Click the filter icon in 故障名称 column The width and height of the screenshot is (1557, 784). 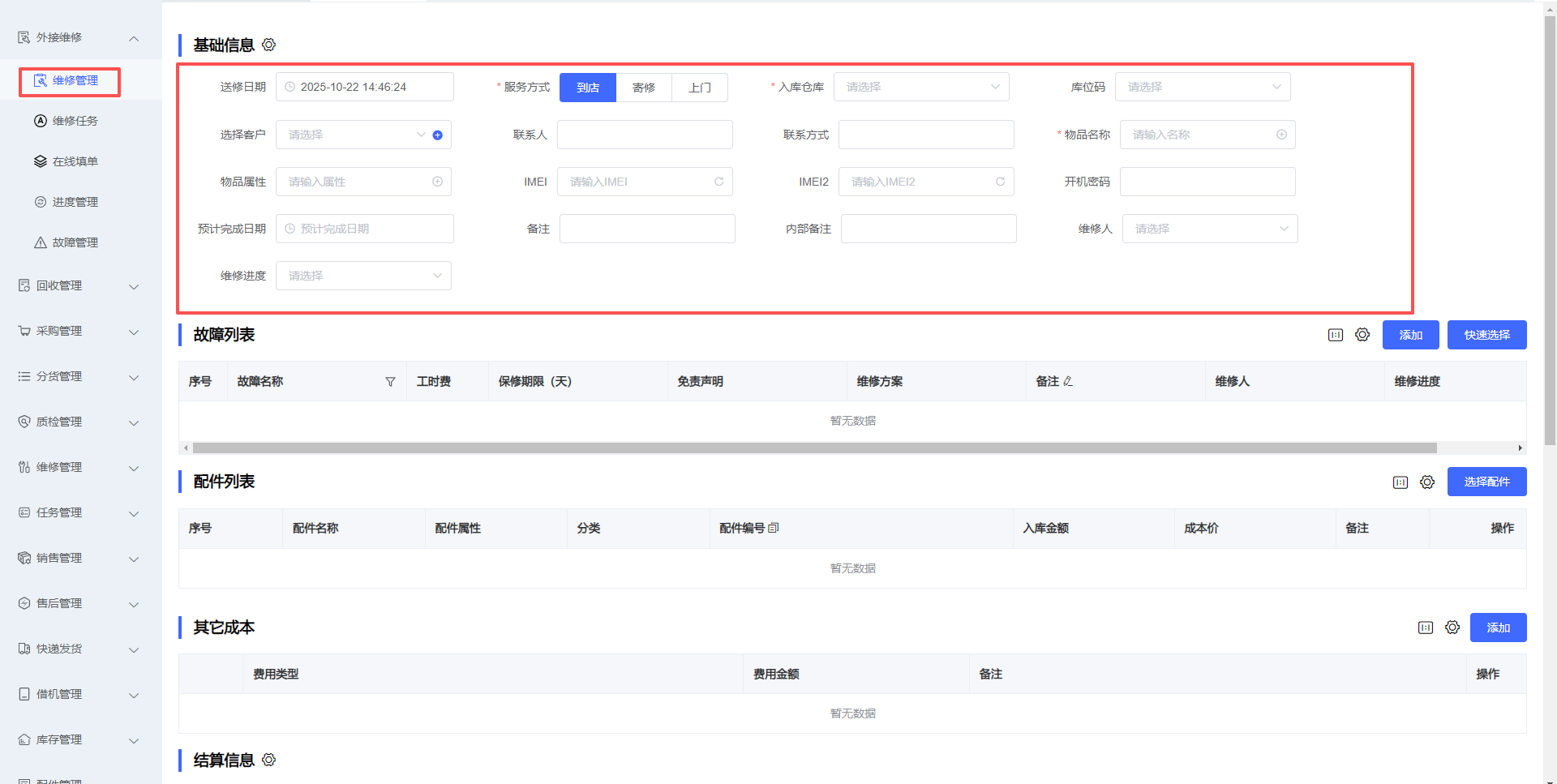point(390,382)
